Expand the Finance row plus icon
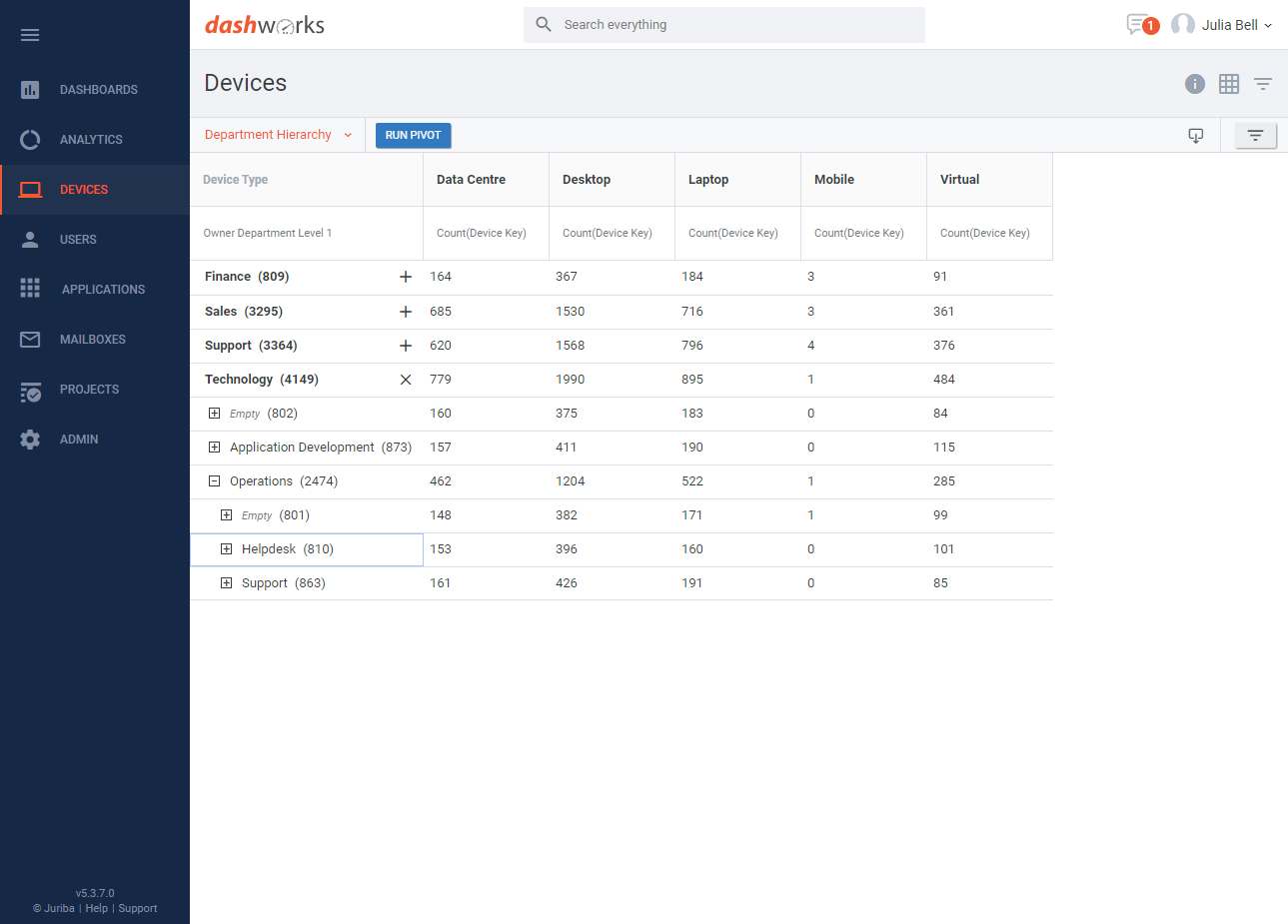1288x924 pixels. click(x=406, y=277)
